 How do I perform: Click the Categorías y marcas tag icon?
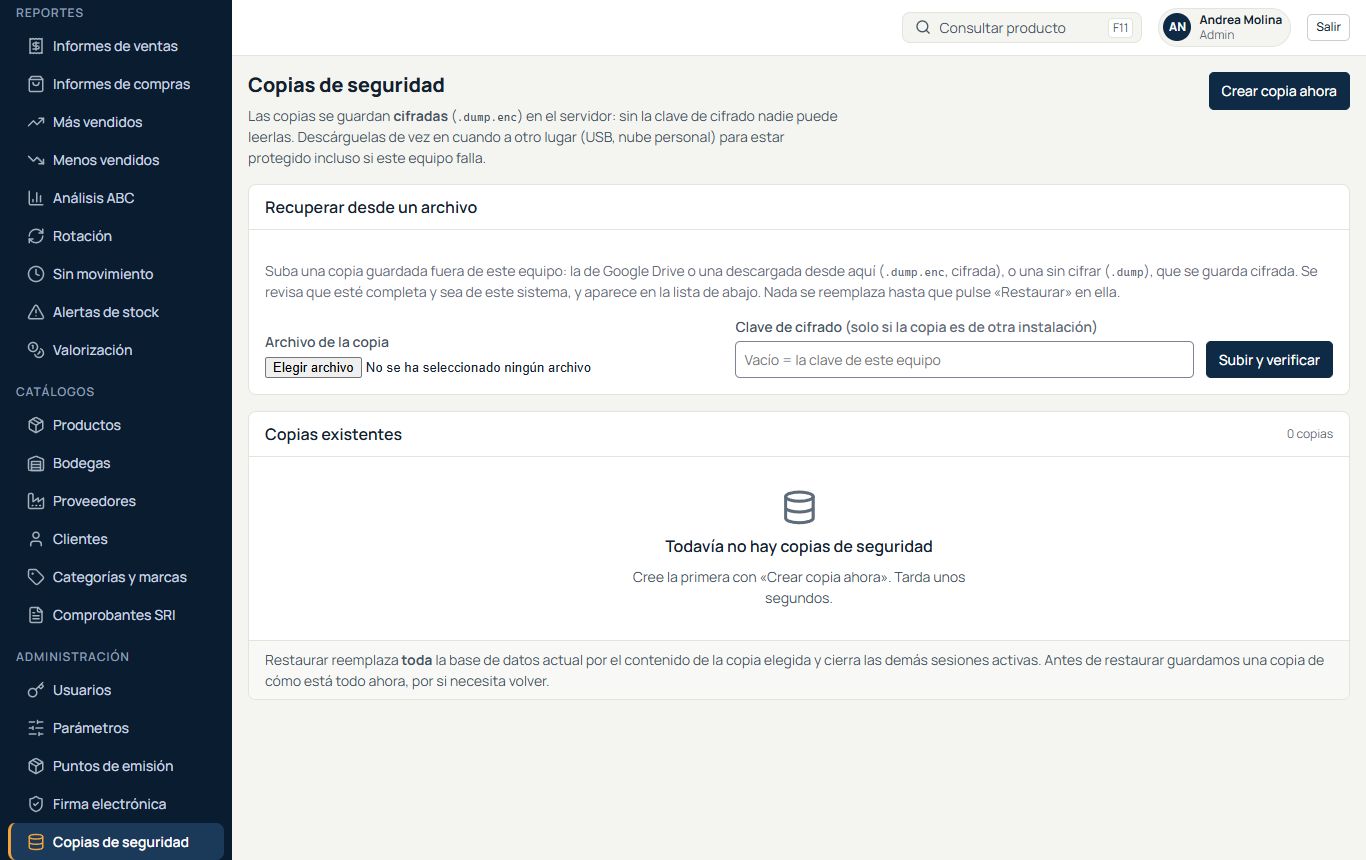click(x=36, y=577)
